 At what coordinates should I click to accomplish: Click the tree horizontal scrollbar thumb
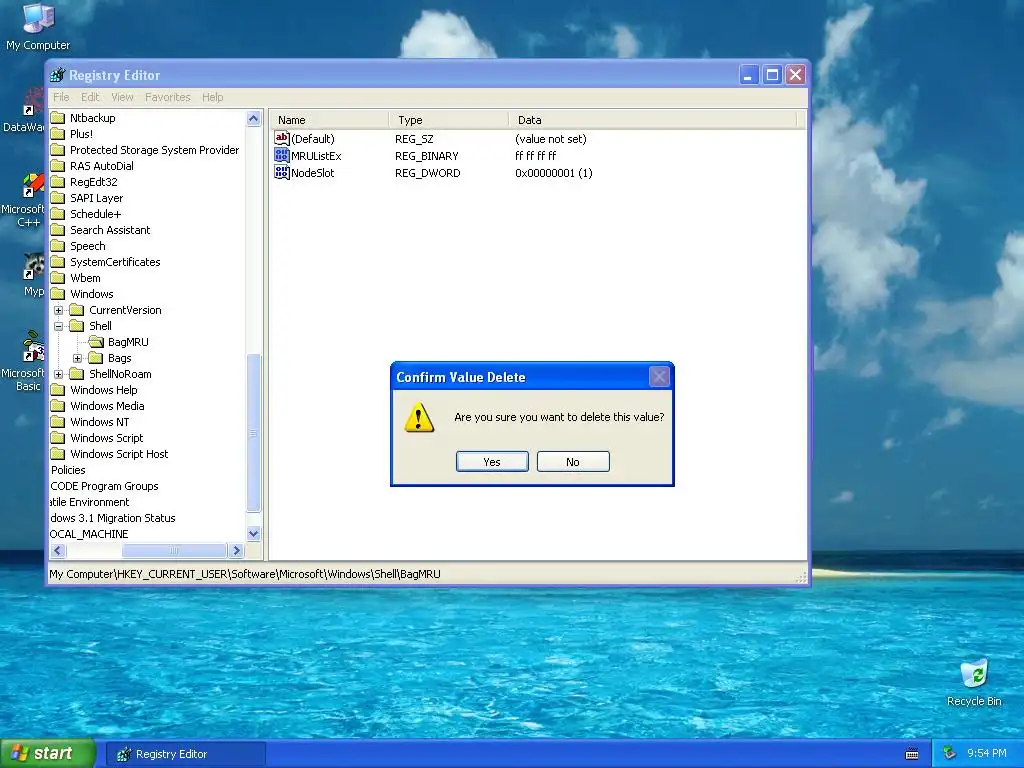174,551
